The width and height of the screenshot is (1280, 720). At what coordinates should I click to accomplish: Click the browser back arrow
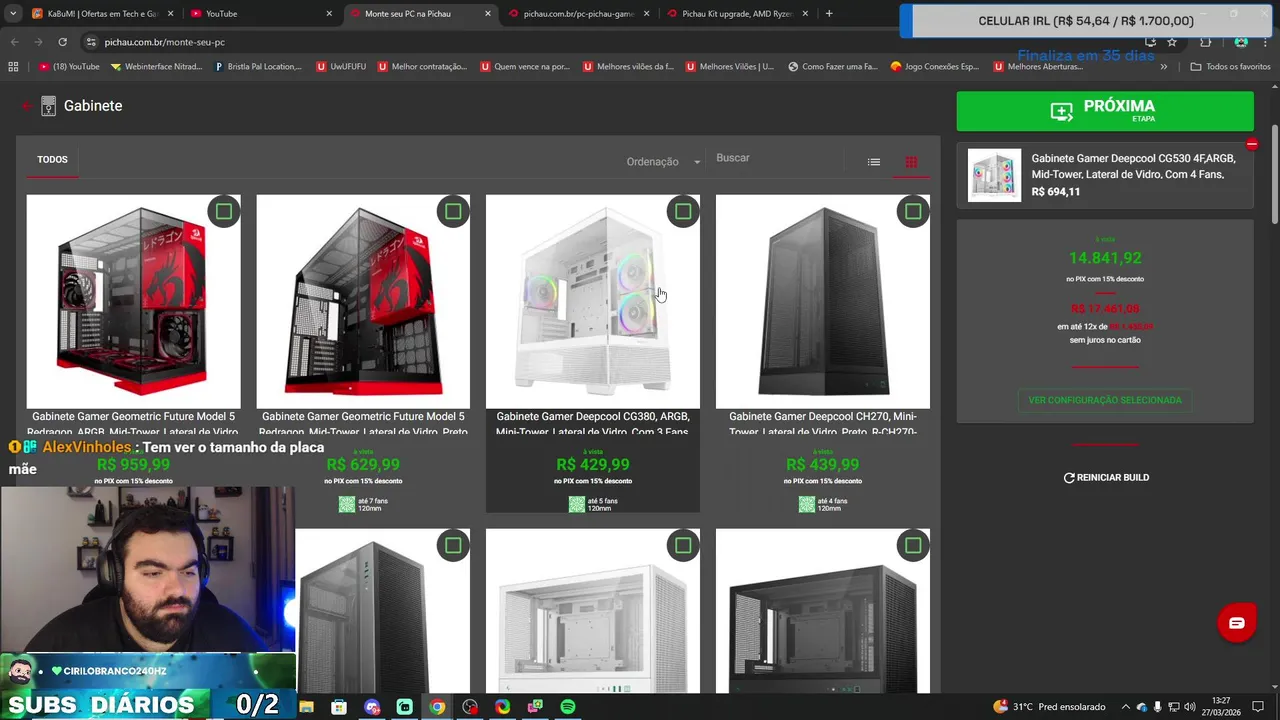click(14, 42)
